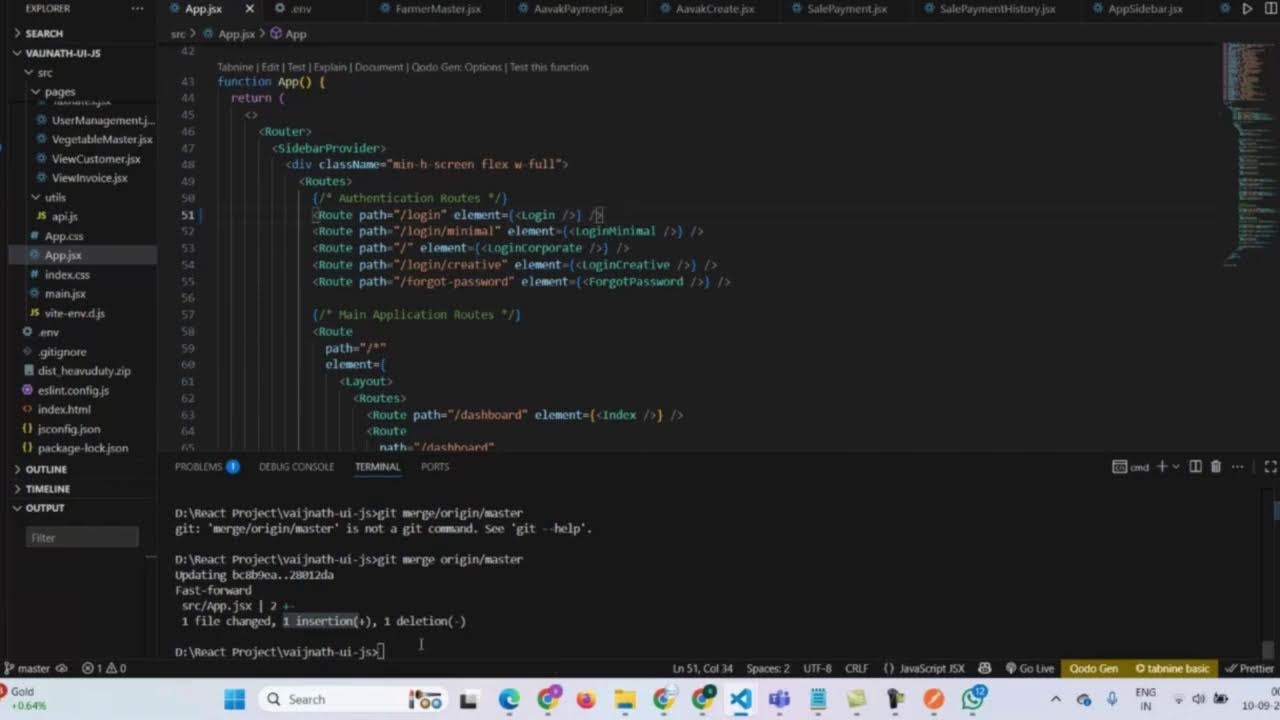
Task: Change Spaces: 2 indentation
Action: (x=768, y=668)
